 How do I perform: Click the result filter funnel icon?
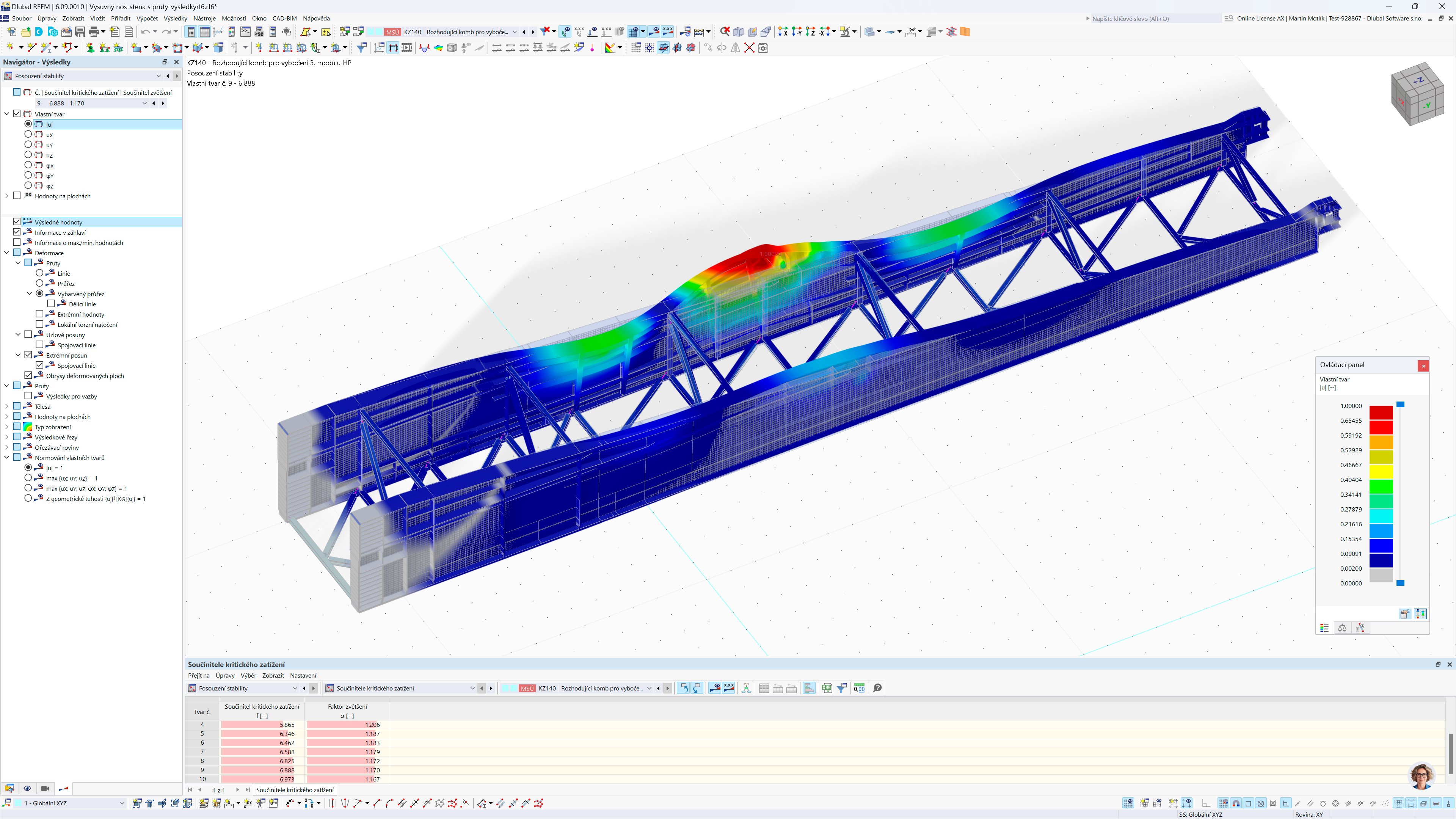click(x=361, y=48)
